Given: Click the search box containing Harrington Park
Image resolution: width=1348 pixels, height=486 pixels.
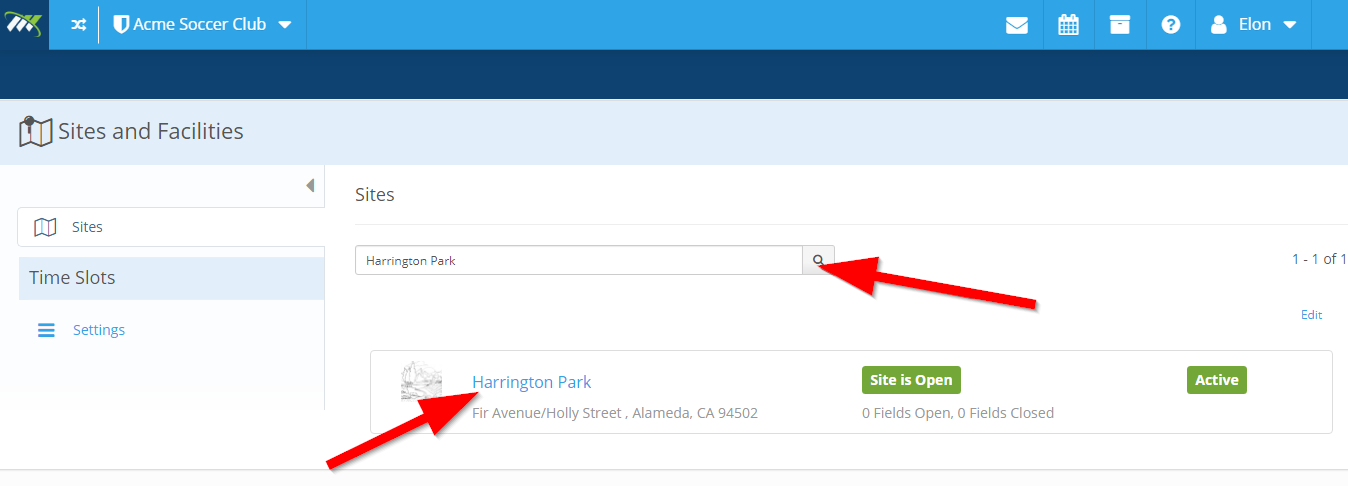Looking at the screenshot, I should coord(579,260).
